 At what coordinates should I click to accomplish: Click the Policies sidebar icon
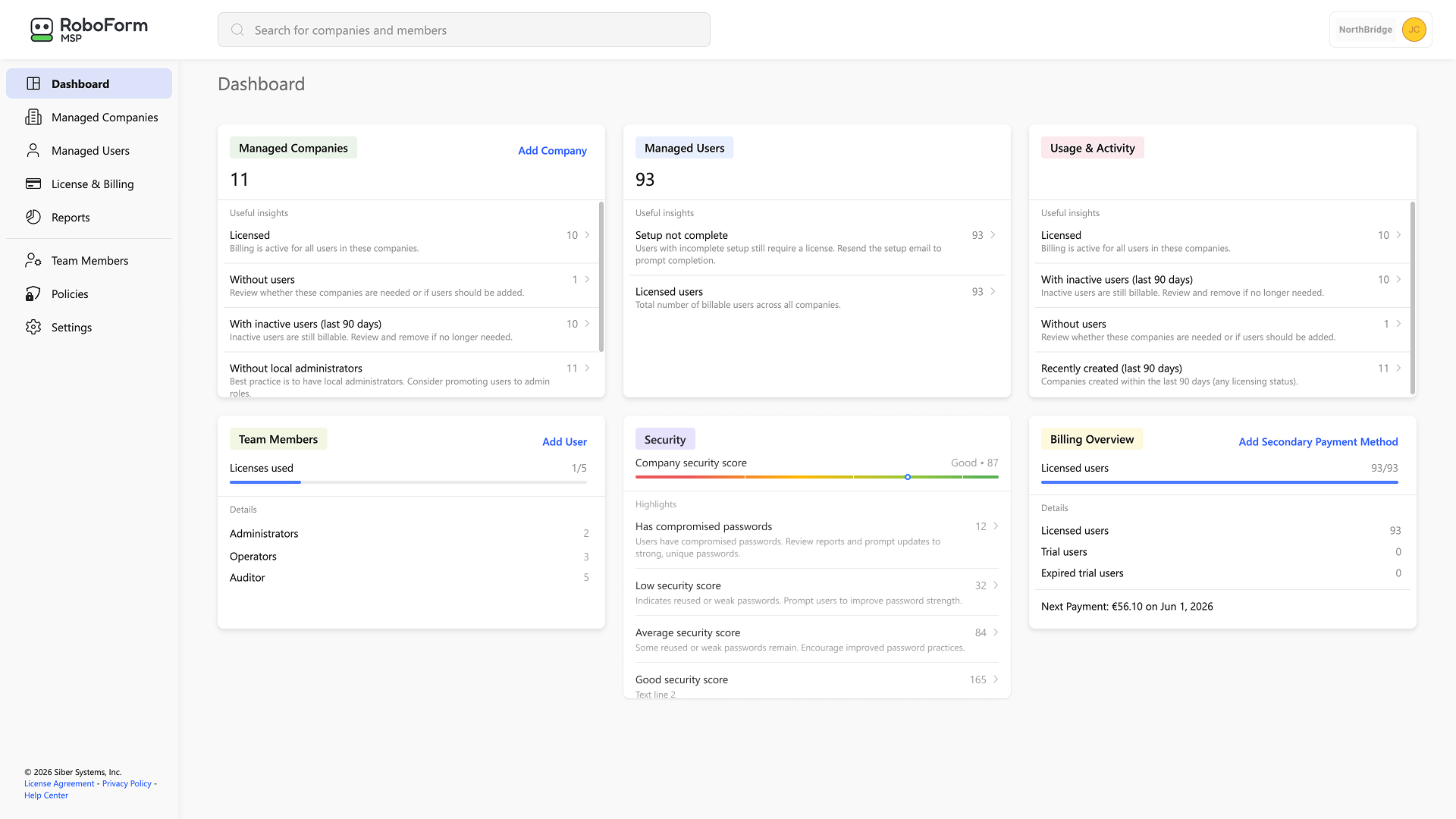[x=33, y=293]
